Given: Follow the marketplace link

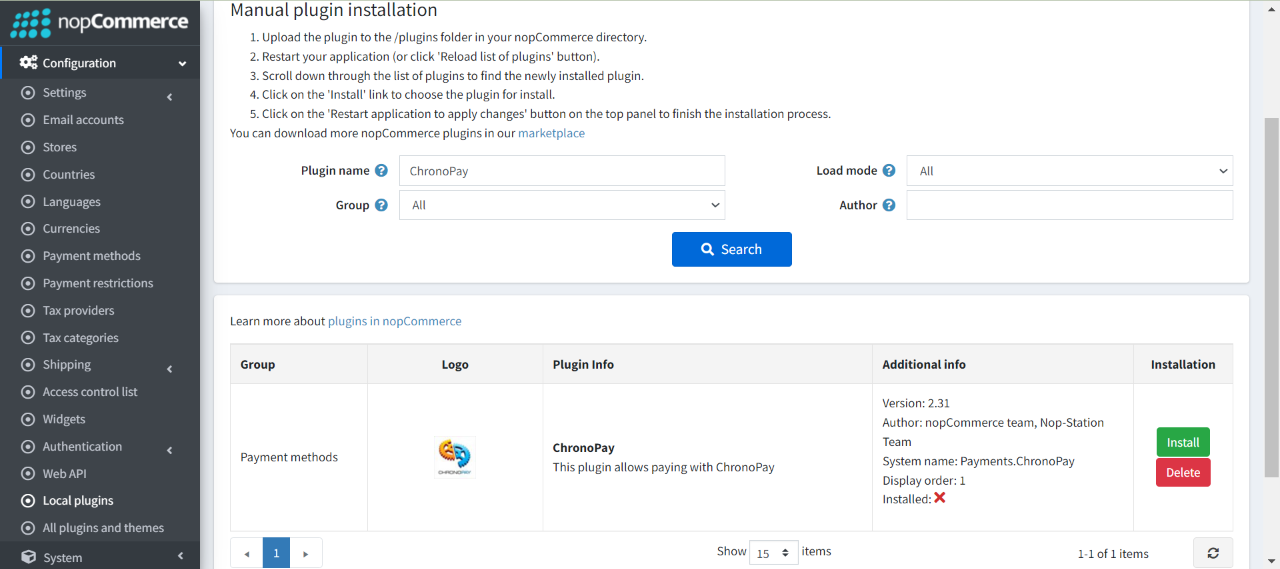Looking at the screenshot, I should pos(551,133).
